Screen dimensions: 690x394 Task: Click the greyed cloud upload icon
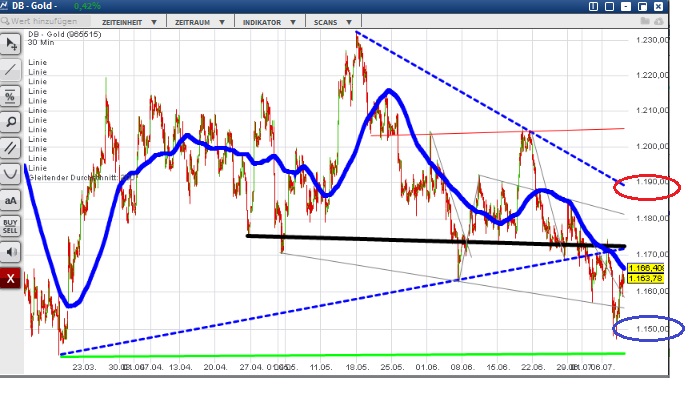pos(659,21)
